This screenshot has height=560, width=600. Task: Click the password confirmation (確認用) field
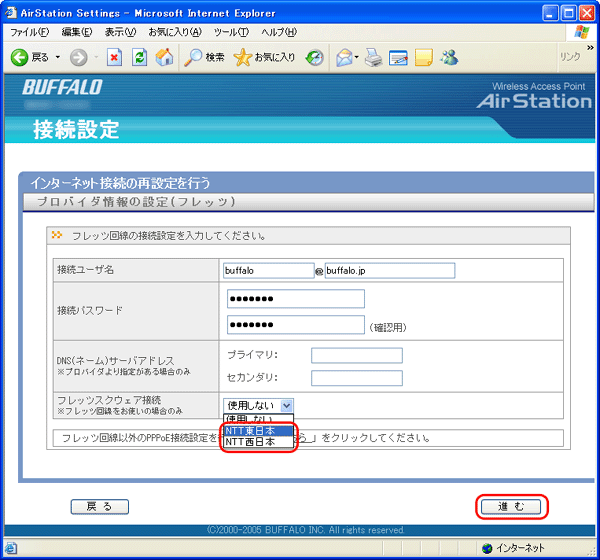(x=296, y=325)
